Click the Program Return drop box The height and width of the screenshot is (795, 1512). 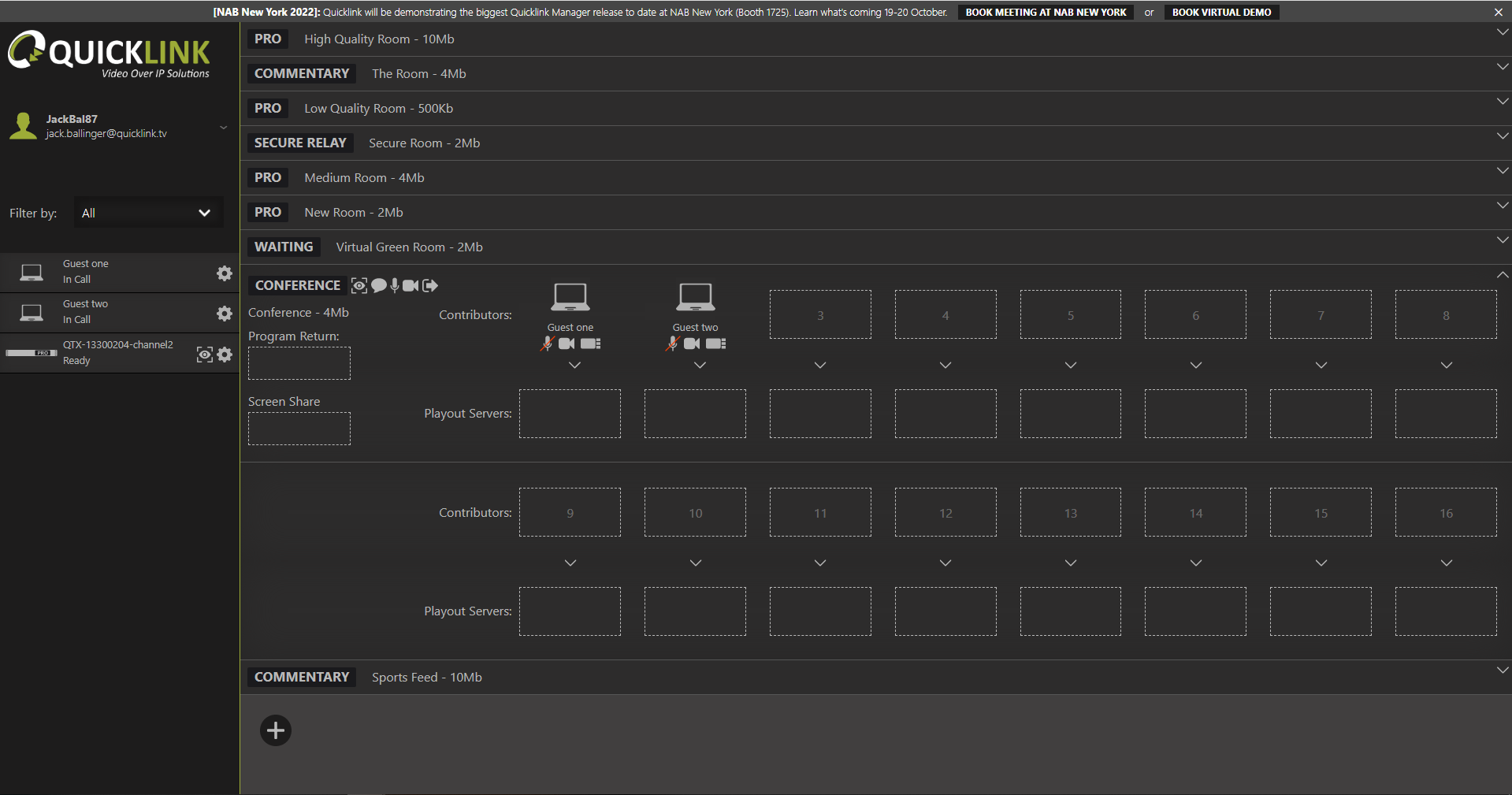point(299,364)
